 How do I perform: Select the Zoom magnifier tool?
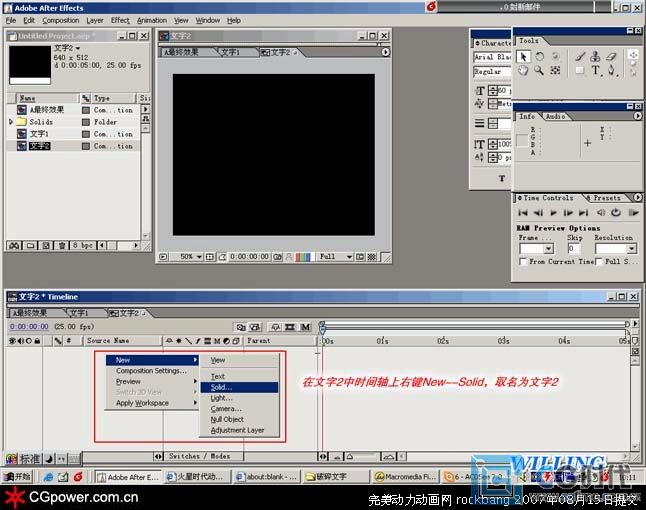coord(539,70)
